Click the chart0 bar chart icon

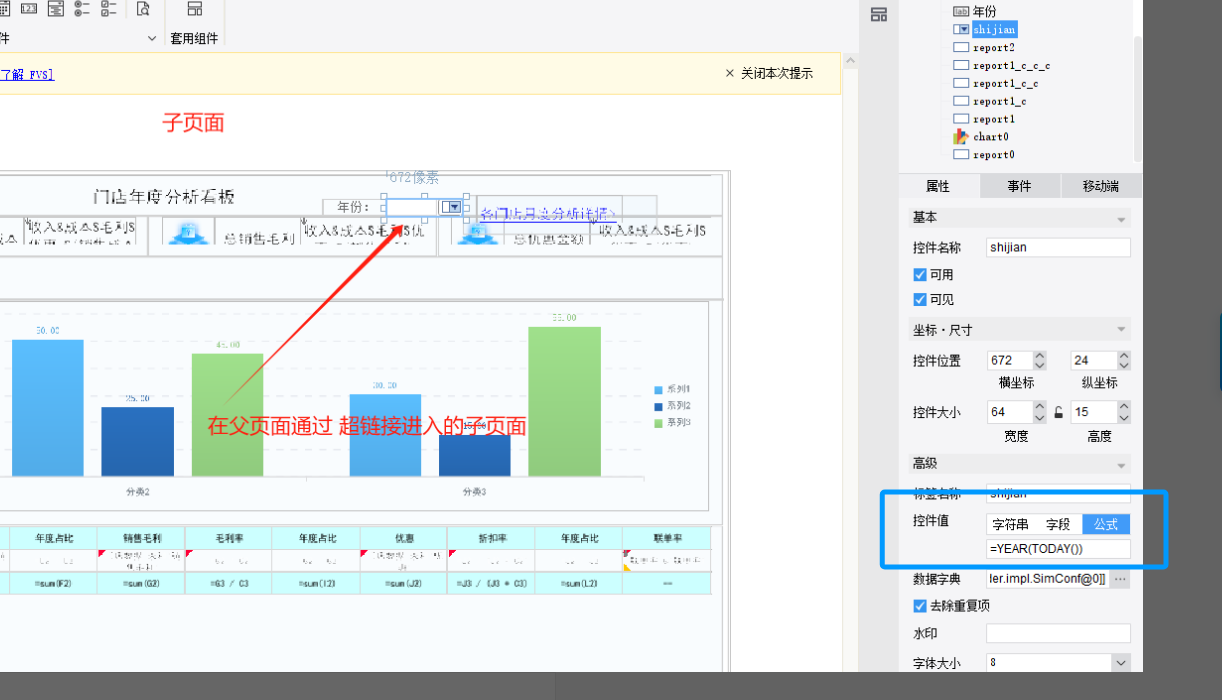tap(961, 136)
